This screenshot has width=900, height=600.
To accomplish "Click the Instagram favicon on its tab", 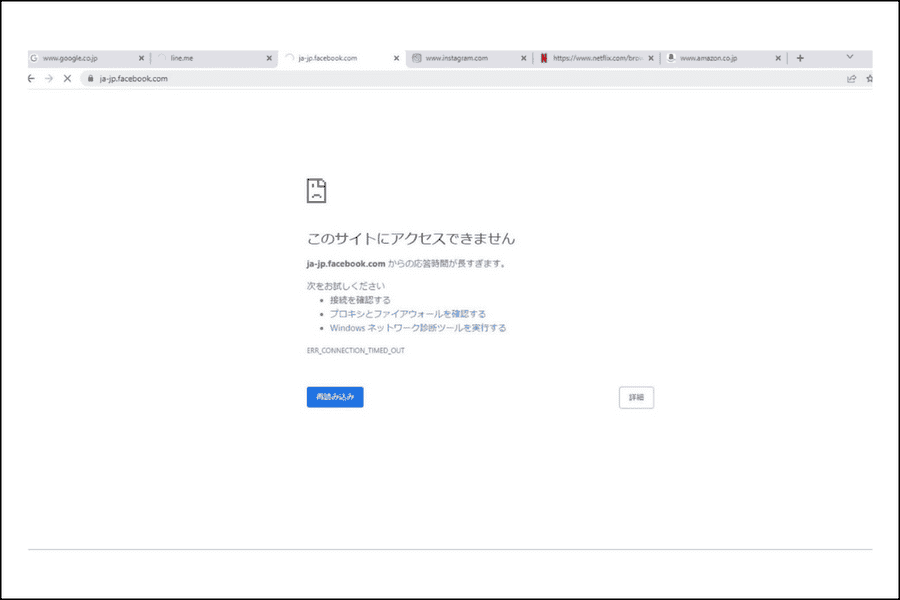I will click(x=417, y=58).
